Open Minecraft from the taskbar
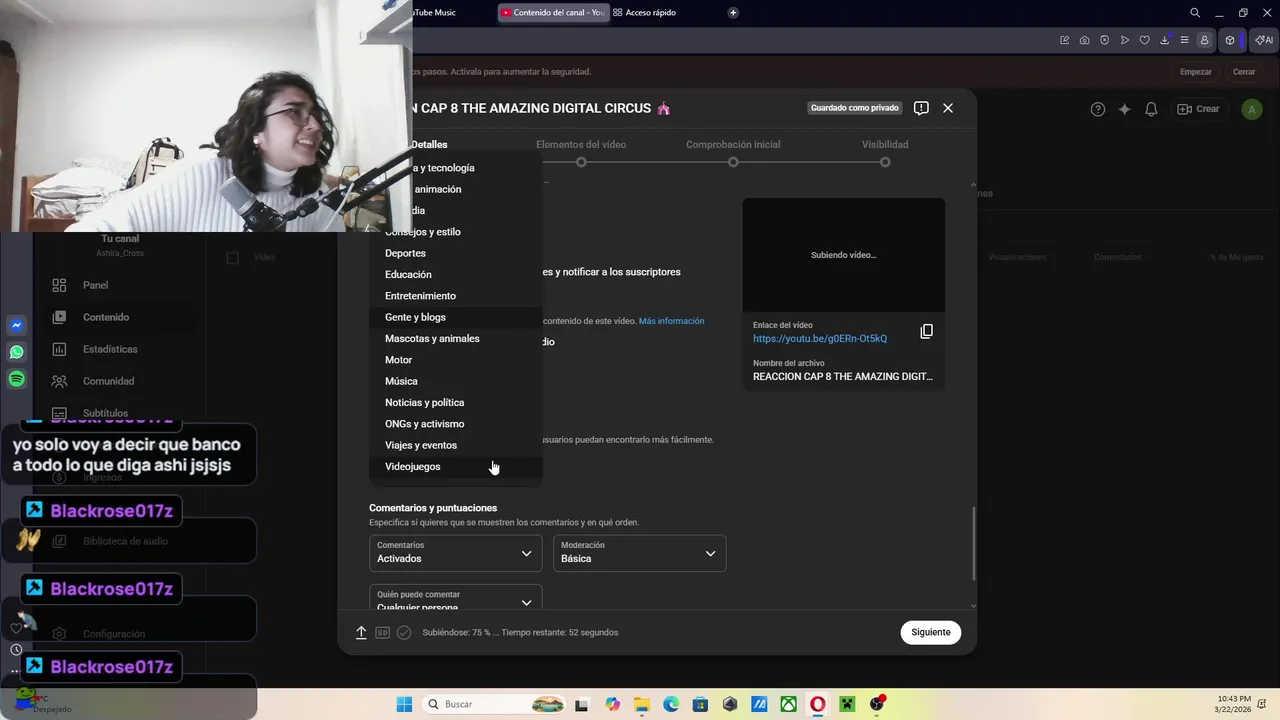The height and width of the screenshot is (720, 1280). 847,704
